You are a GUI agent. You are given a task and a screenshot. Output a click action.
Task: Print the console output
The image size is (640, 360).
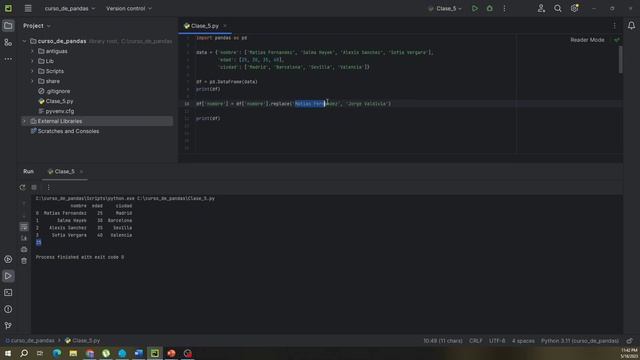pyautogui.click(x=24, y=249)
